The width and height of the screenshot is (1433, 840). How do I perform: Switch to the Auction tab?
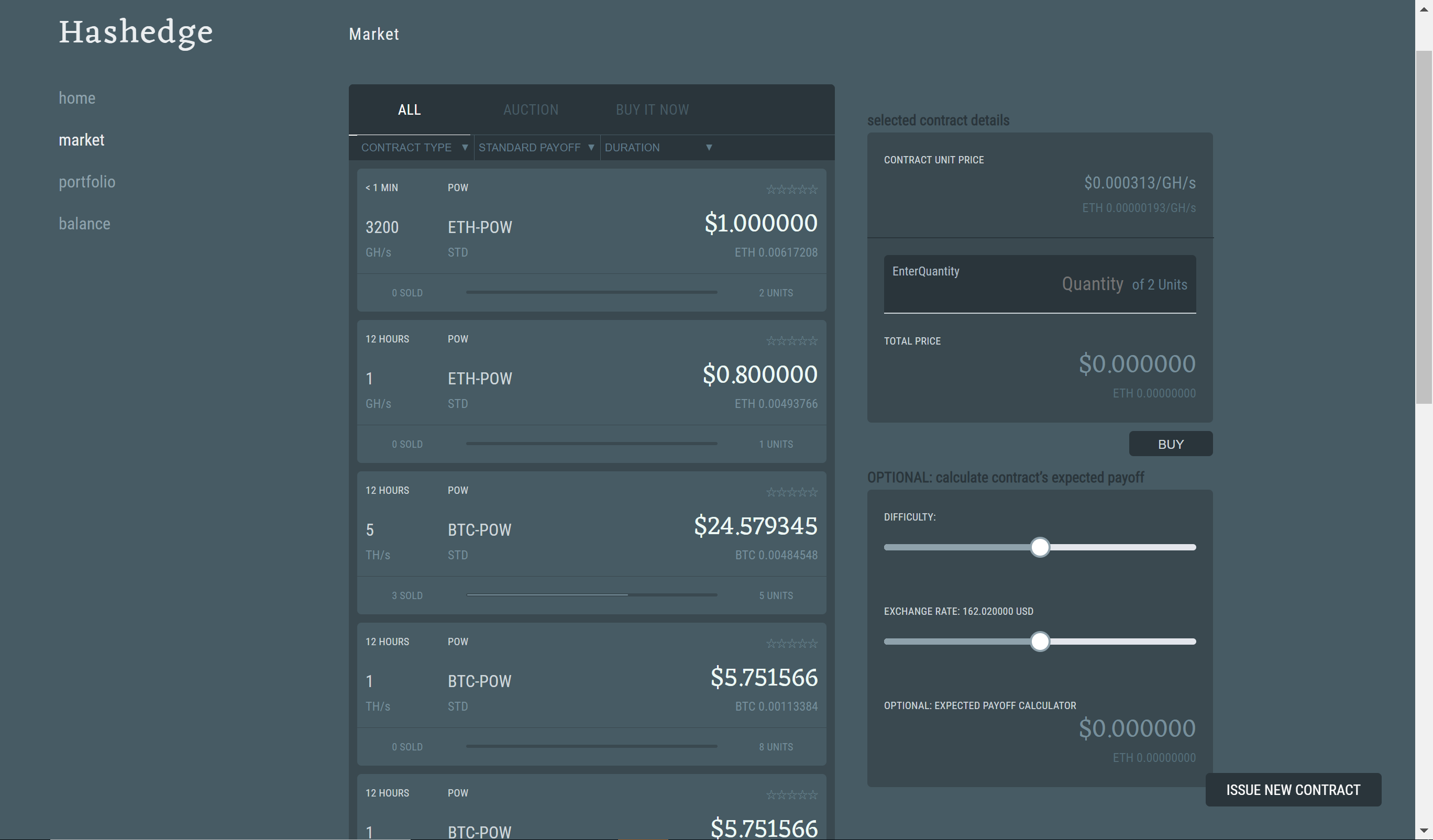tap(531, 110)
